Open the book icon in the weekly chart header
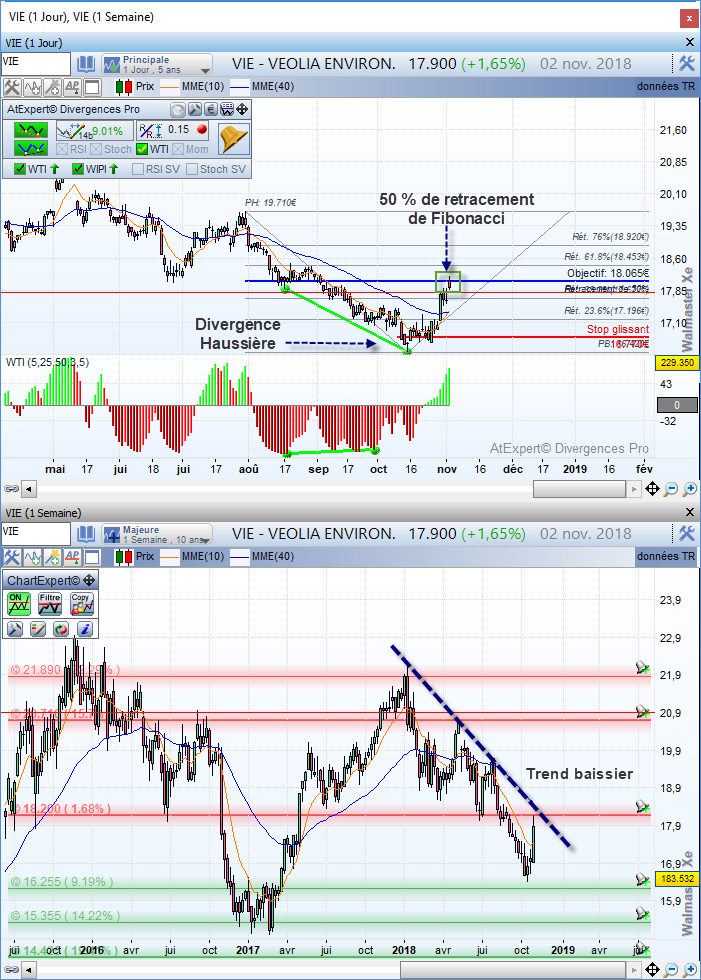701x980 pixels. coord(86,534)
